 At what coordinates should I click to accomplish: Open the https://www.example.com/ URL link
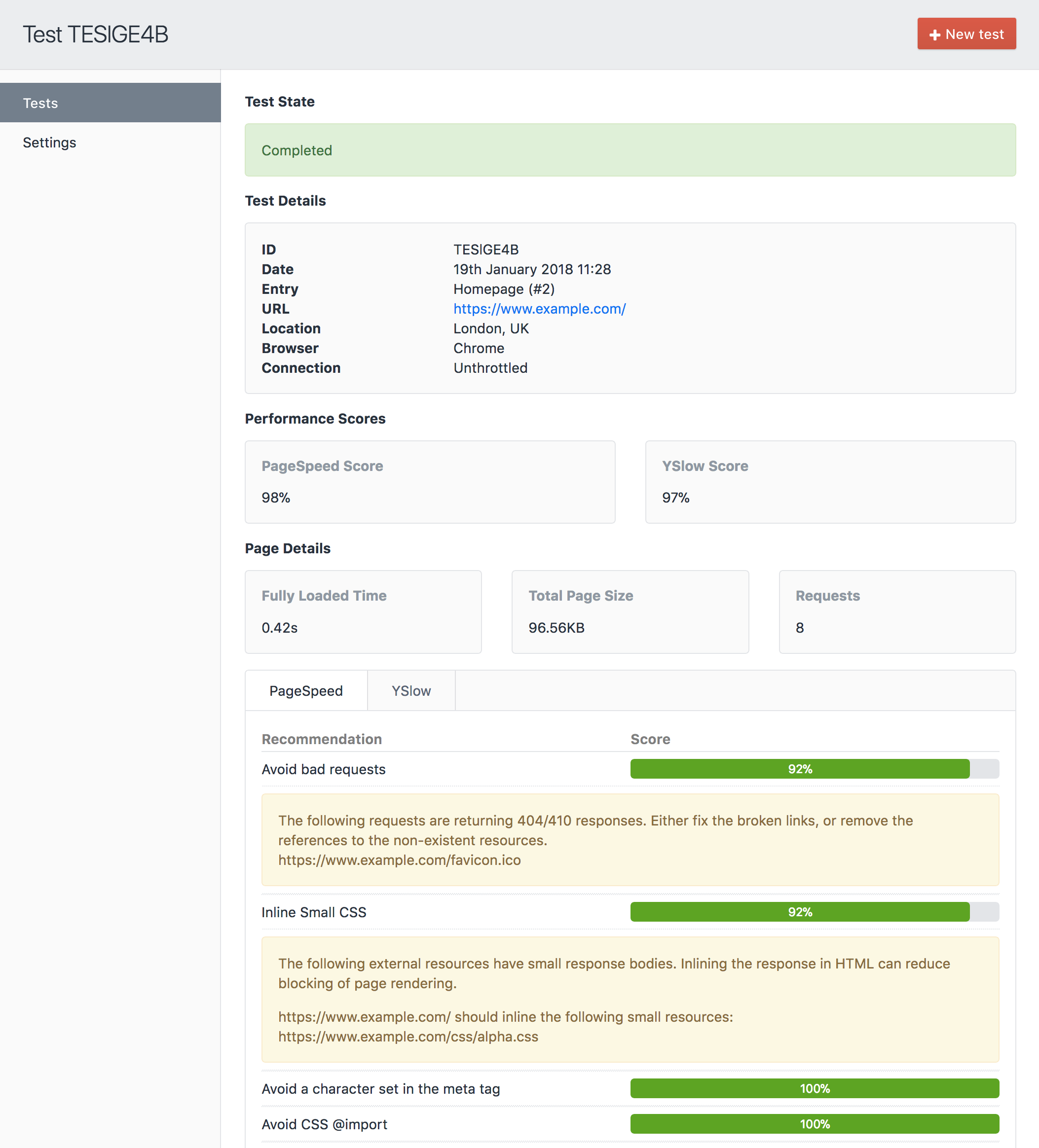tap(539, 309)
